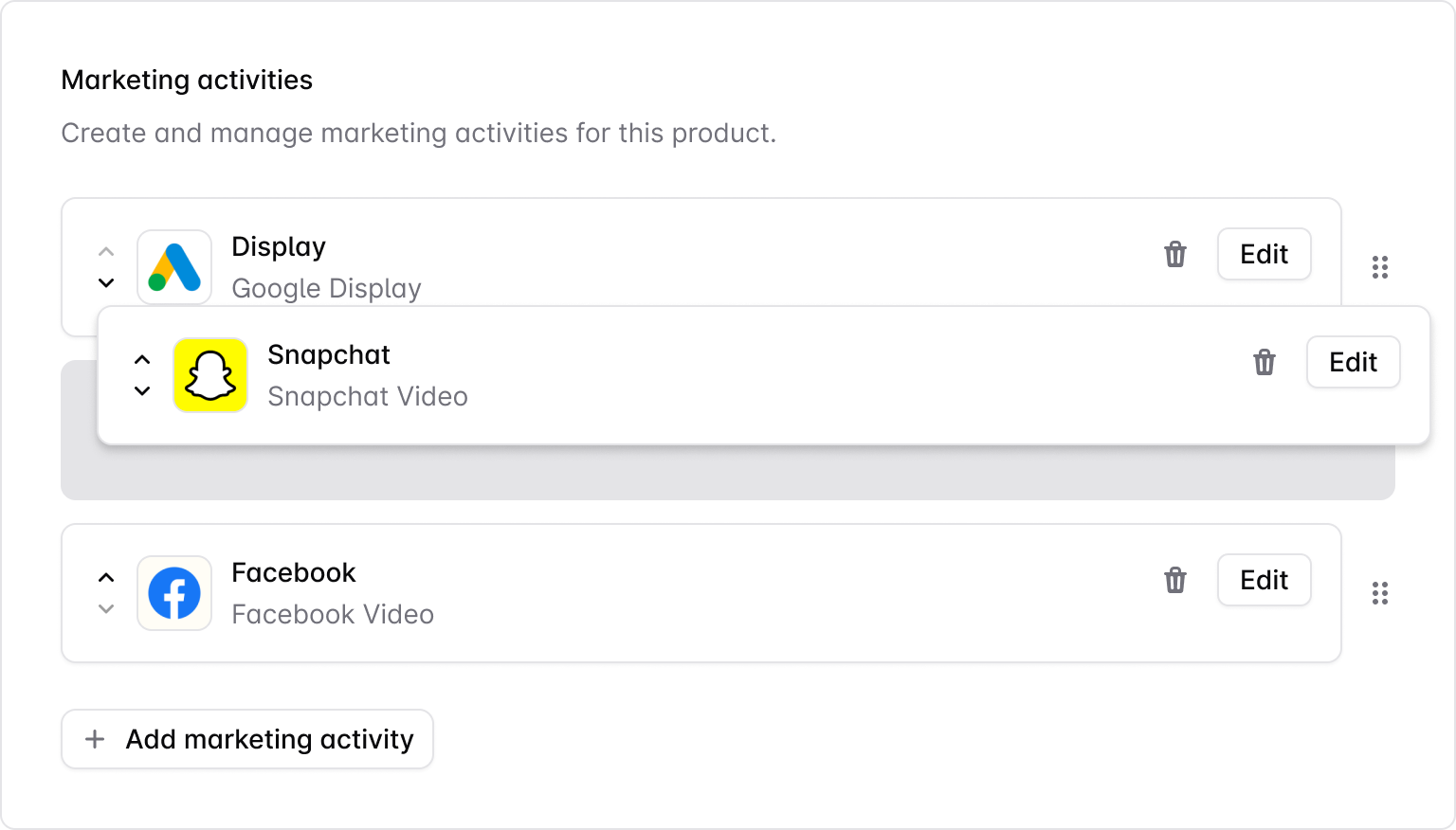This screenshot has width=1456, height=830.
Task: Move Facebook activity up with chevron
Action: pyautogui.click(x=106, y=577)
